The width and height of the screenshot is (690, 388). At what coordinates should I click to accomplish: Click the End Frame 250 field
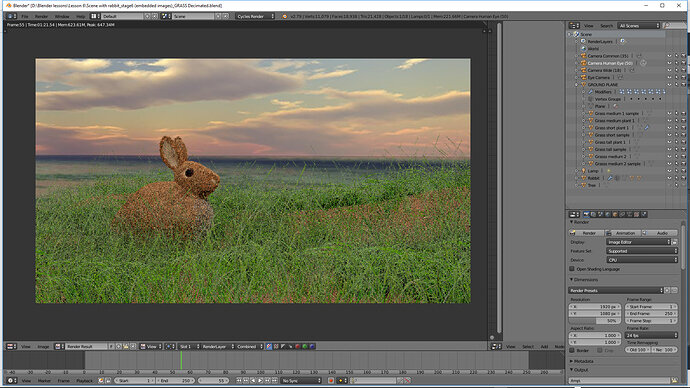(x=651, y=314)
